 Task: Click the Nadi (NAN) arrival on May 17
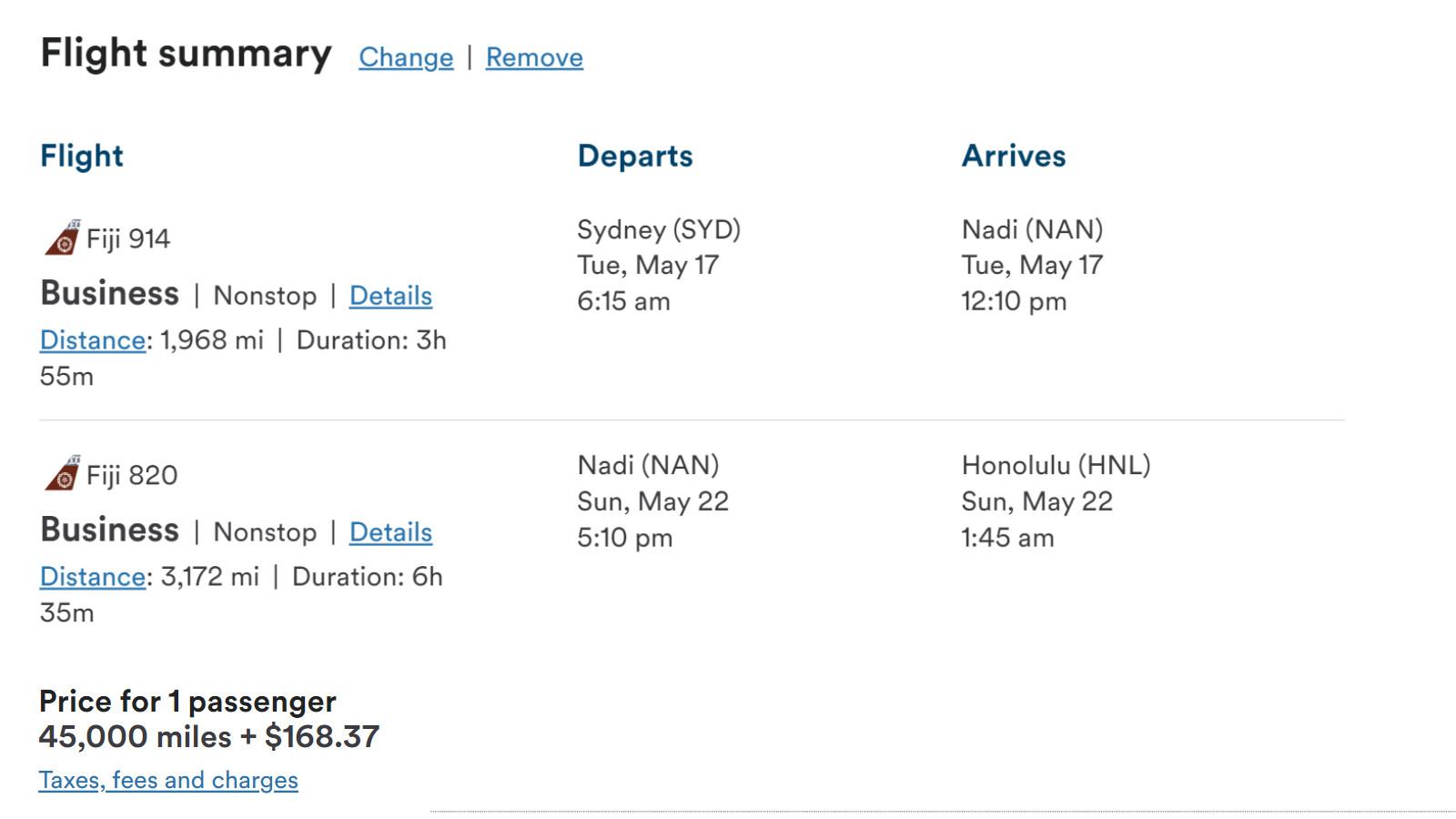pos(1032,229)
